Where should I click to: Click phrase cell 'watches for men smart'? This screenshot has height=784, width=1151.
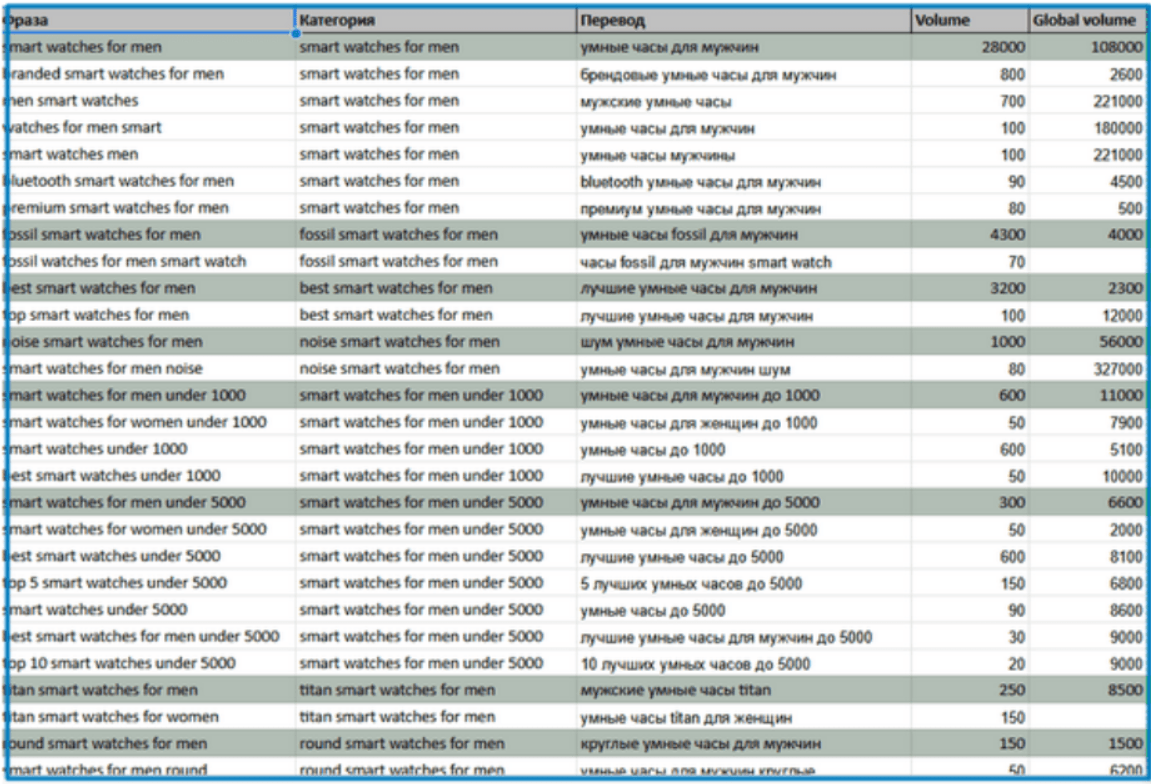[150, 128]
